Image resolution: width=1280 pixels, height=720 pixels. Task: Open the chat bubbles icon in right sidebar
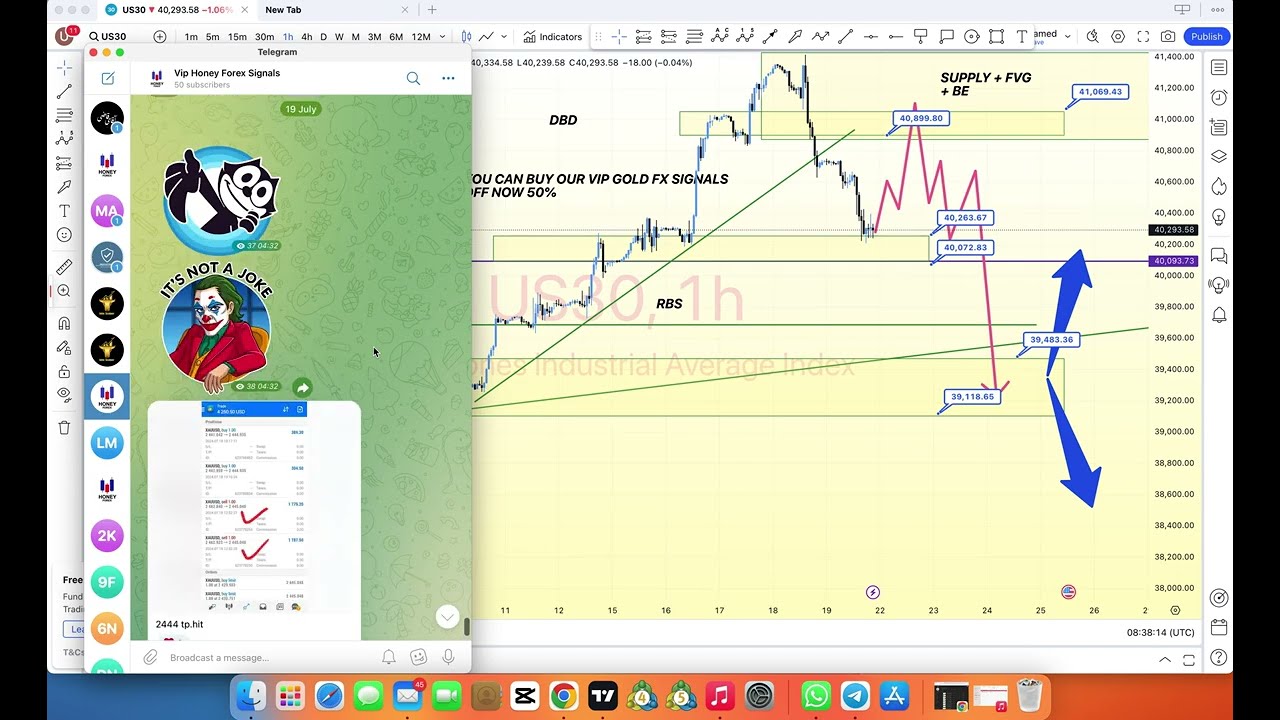point(1219,256)
